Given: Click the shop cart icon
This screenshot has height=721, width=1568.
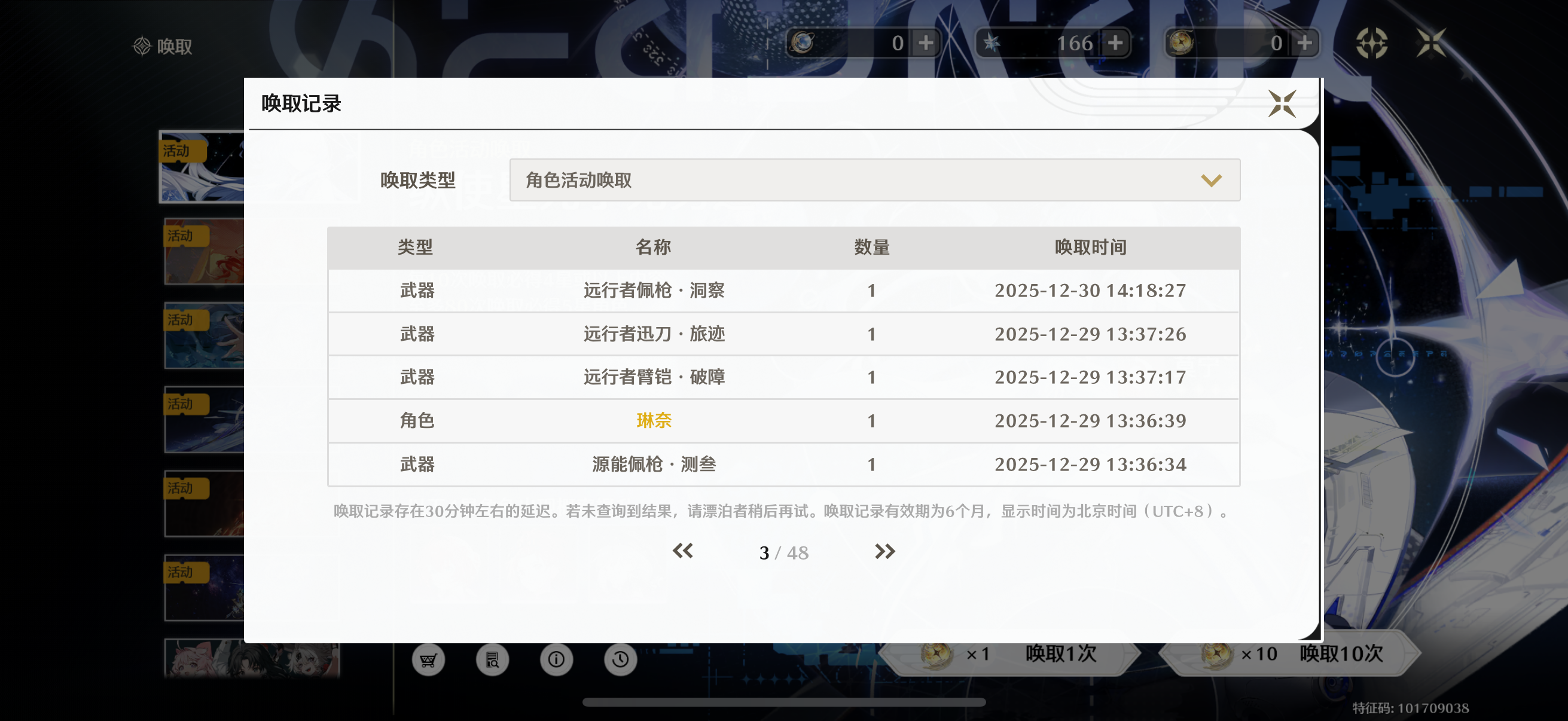Looking at the screenshot, I should [x=428, y=659].
